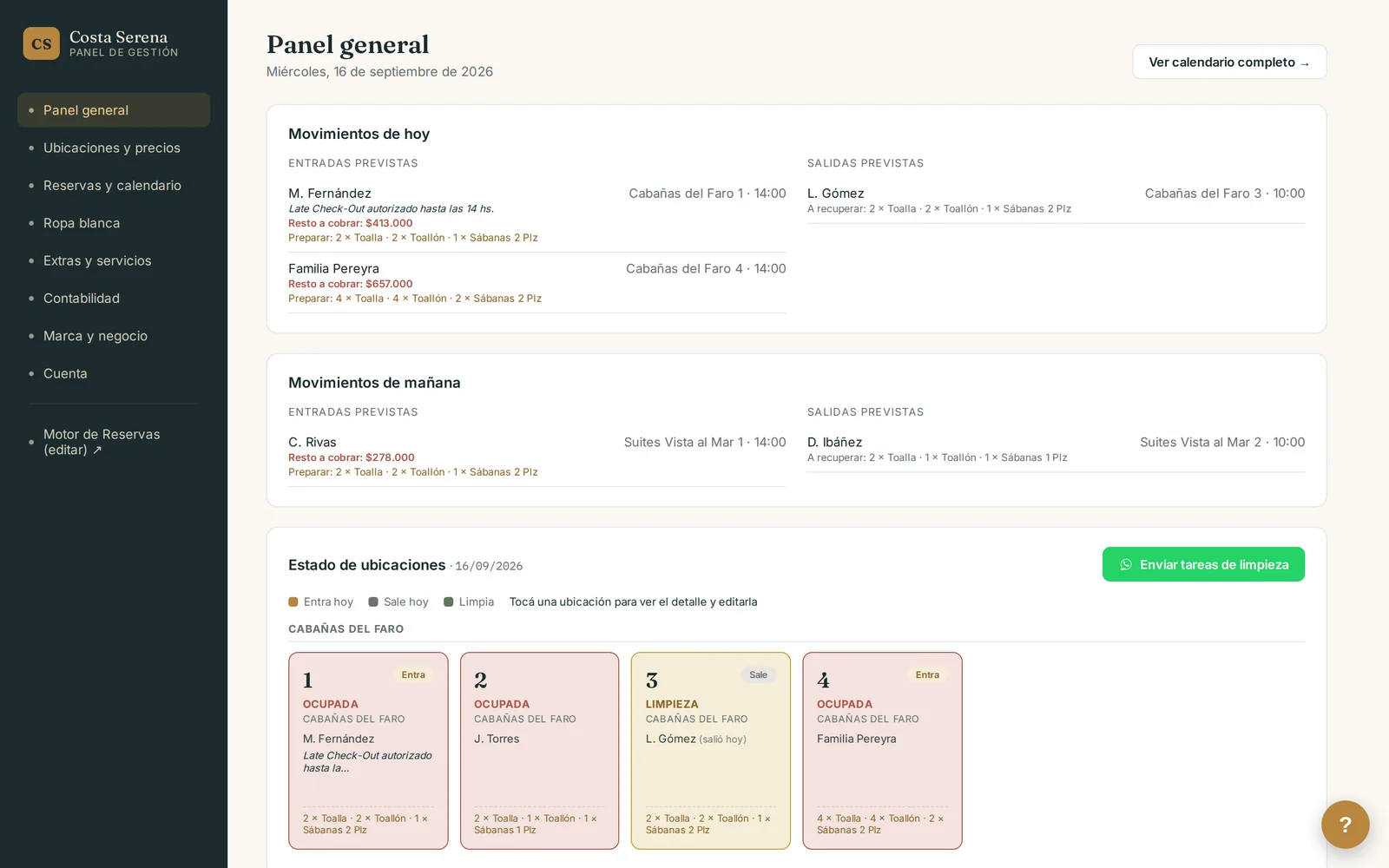Image resolution: width=1389 pixels, height=868 pixels.
Task: Click 'Resto a cobrar: $278.000' amount
Action: [x=352, y=457]
